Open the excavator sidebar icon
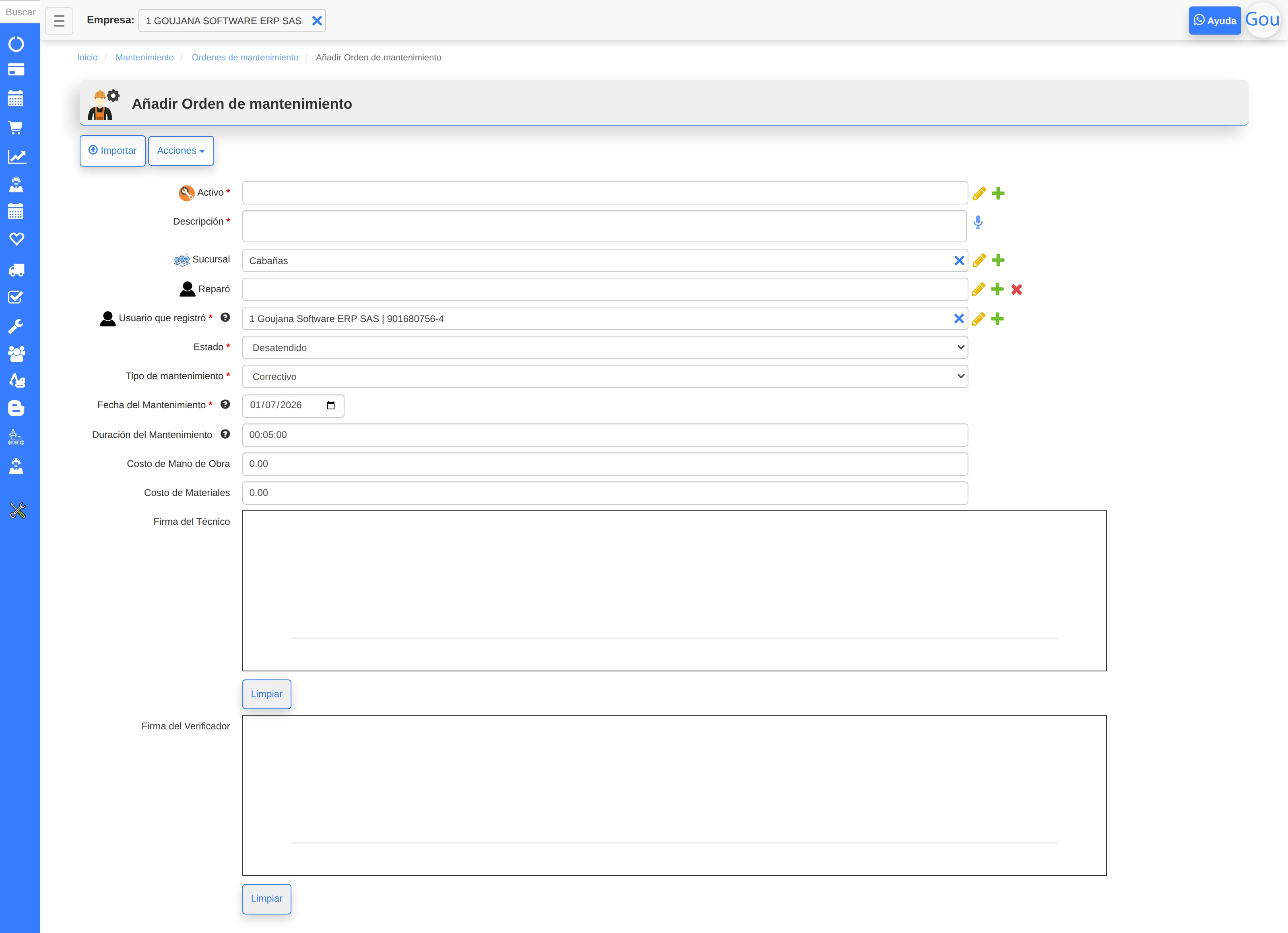This screenshot has height=933, width=1288. [17, 380]
